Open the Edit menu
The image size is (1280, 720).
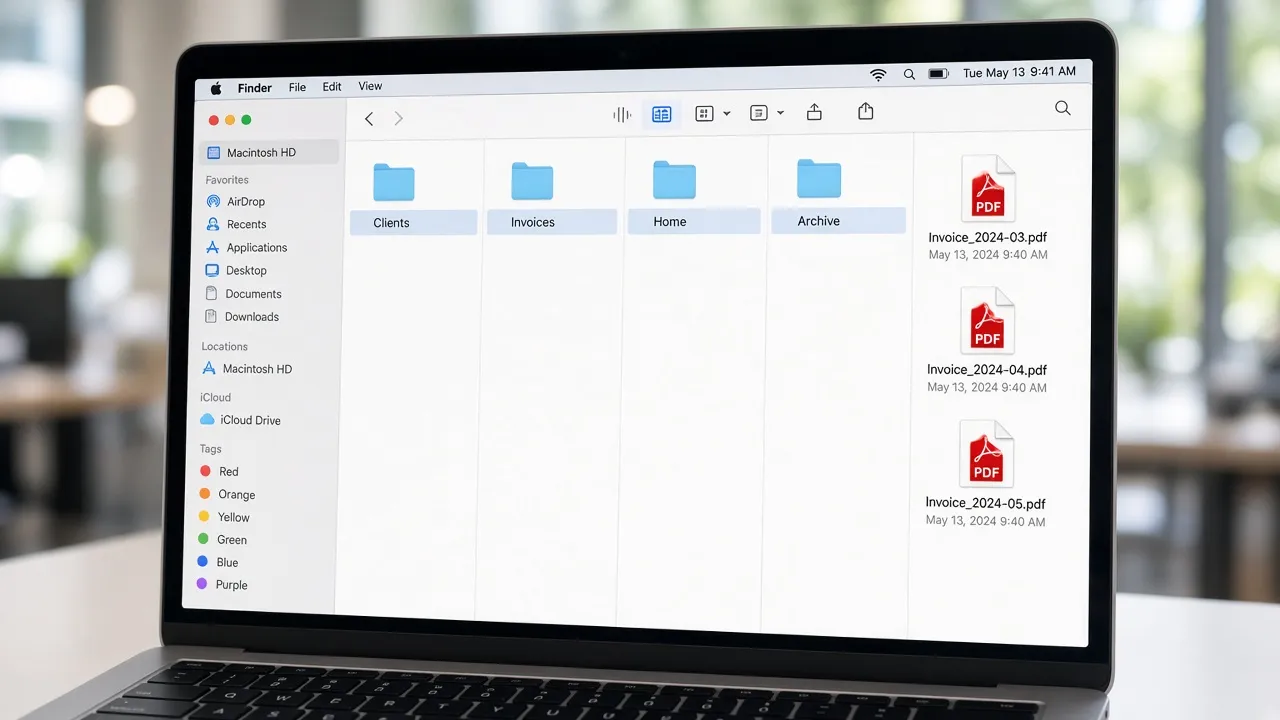[x=332, y=87]
